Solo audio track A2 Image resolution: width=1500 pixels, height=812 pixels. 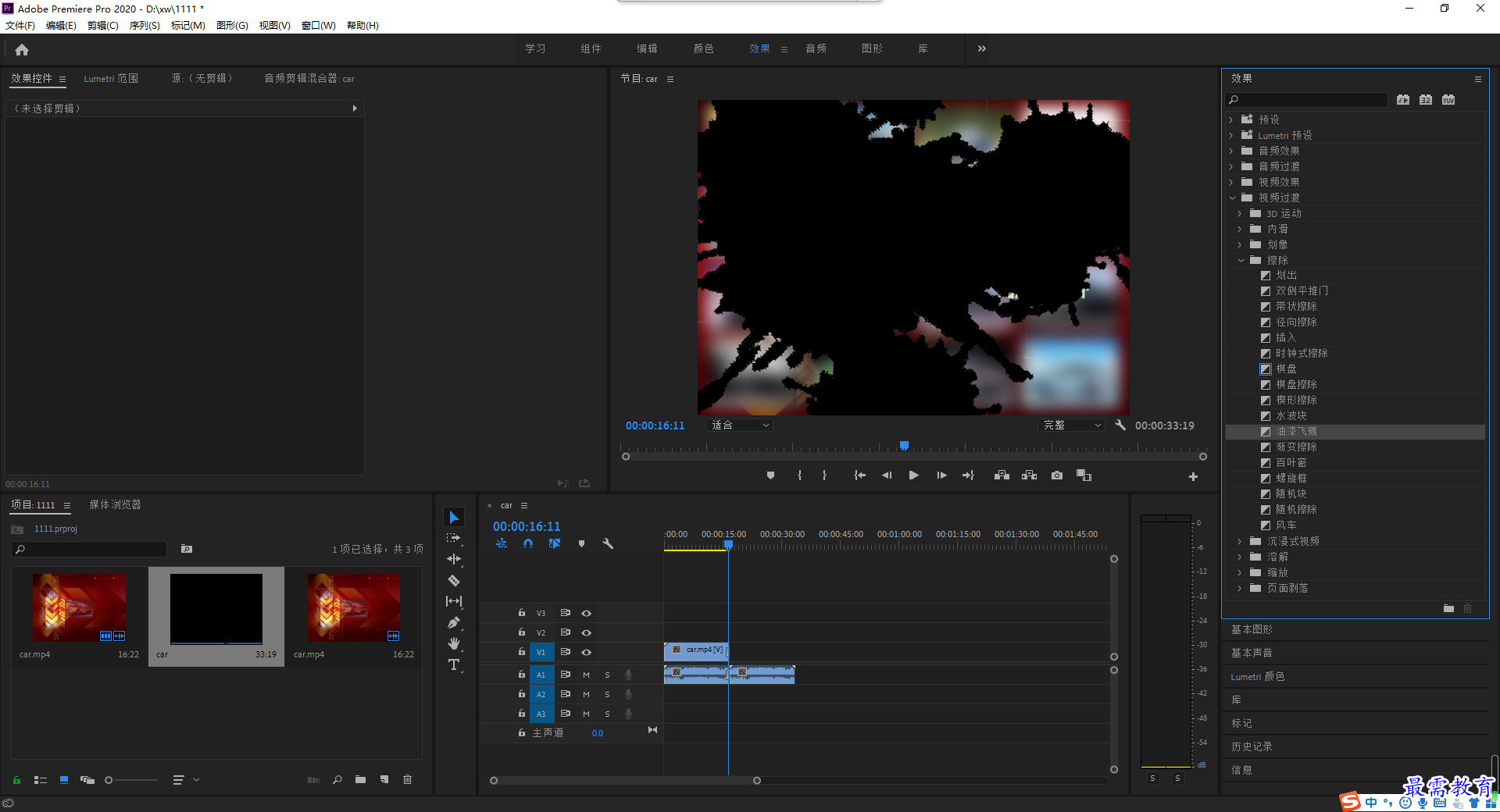(x=607, y=694)
